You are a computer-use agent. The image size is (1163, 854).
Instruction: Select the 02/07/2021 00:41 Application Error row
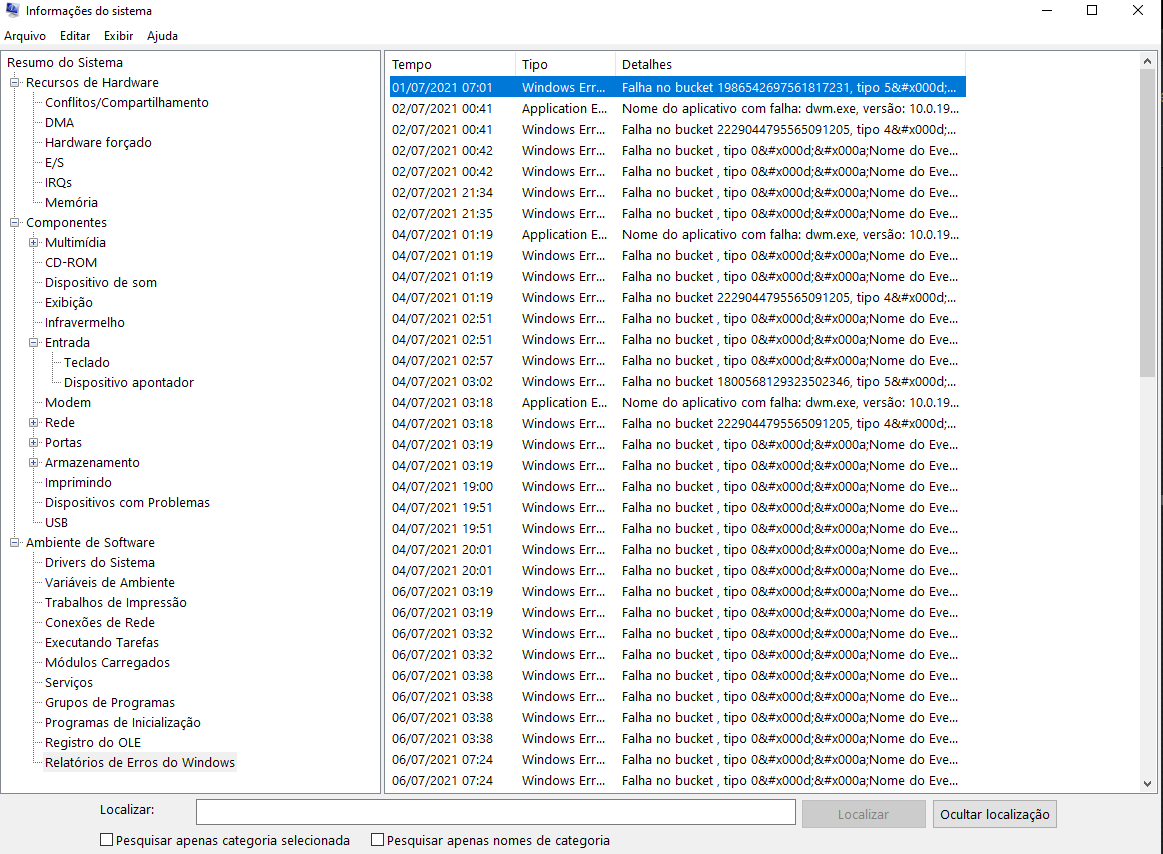click(x=677, y=108)
